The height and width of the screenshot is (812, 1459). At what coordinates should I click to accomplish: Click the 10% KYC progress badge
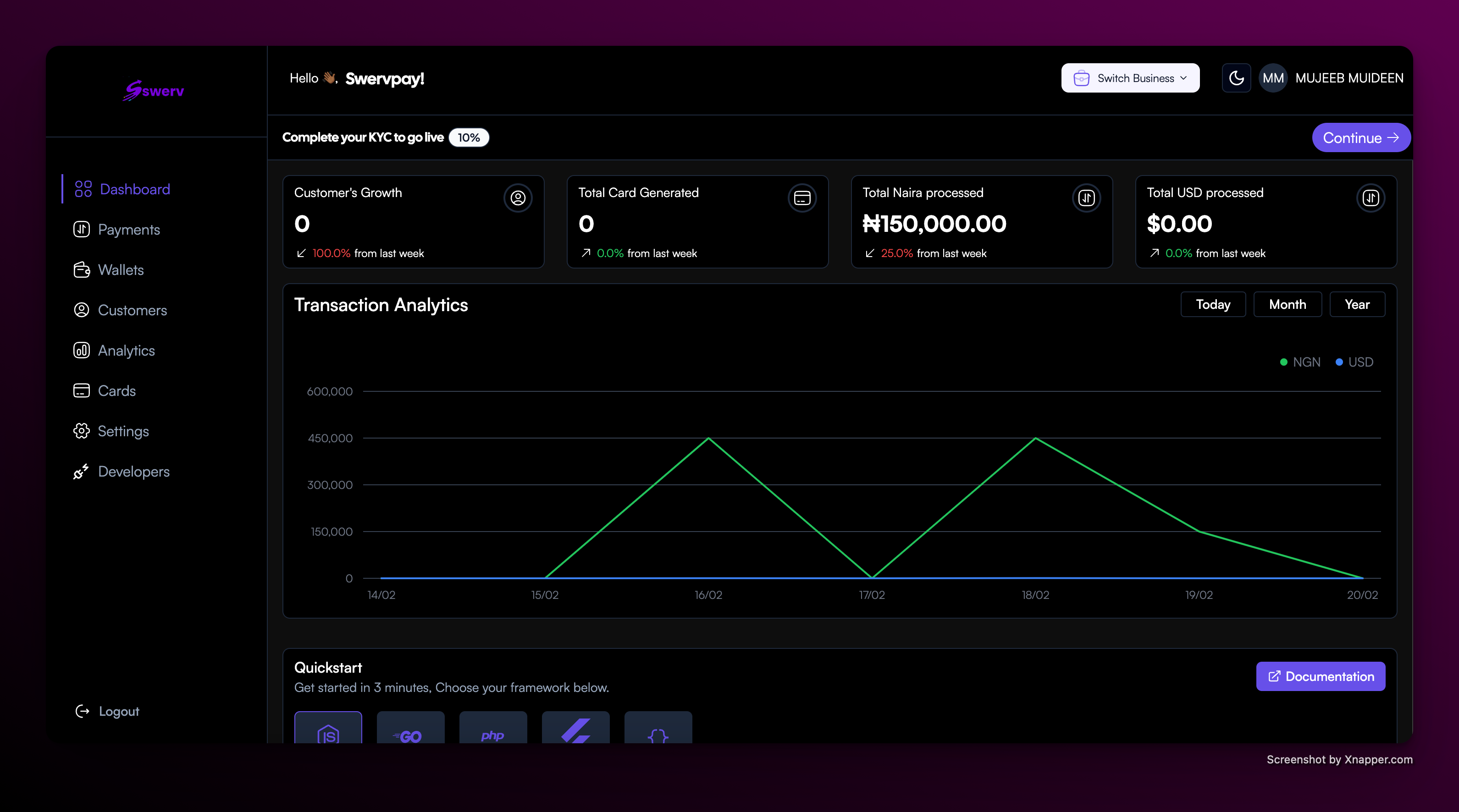[469, 137]
